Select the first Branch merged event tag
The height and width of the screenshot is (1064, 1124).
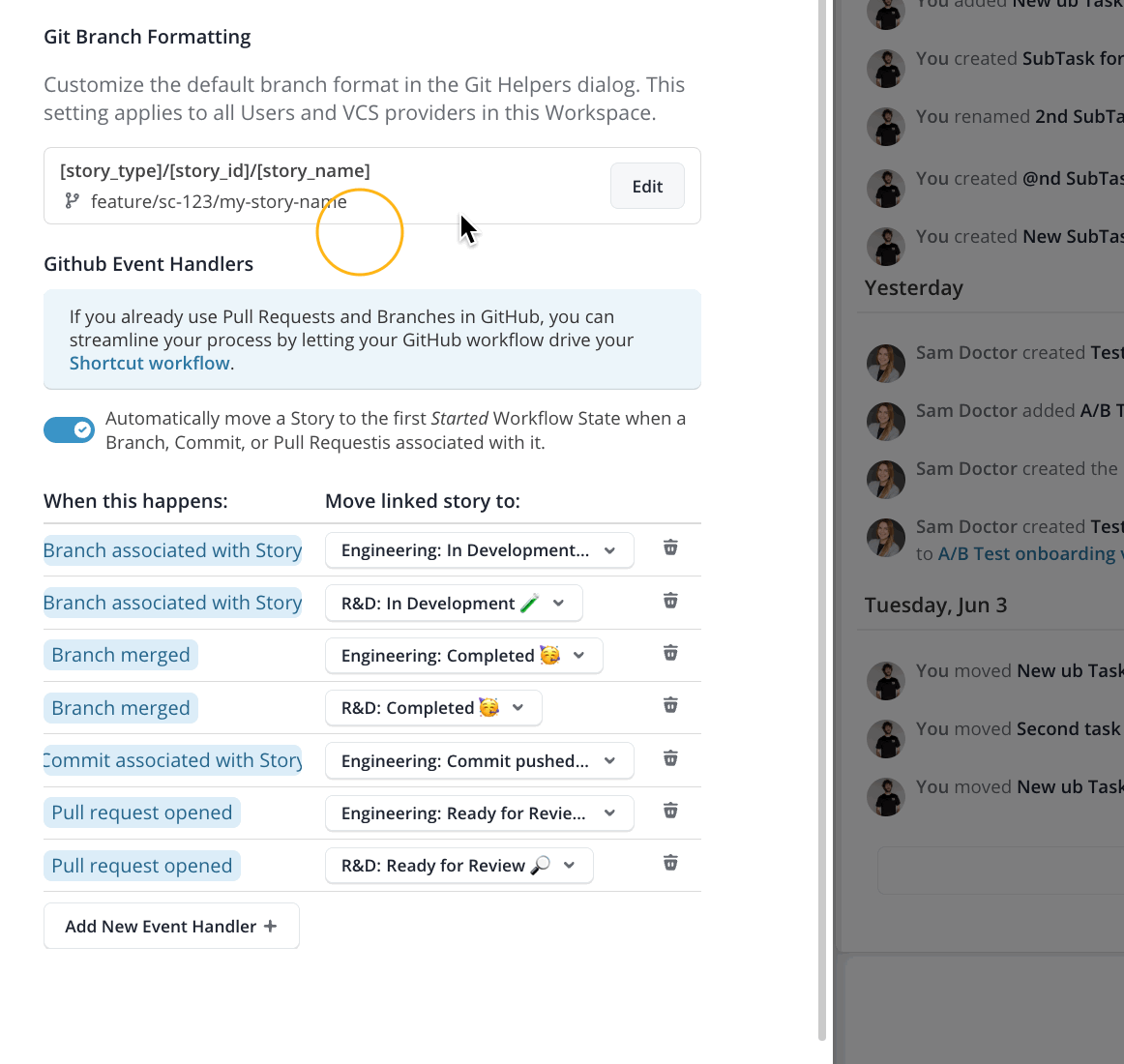121,656
